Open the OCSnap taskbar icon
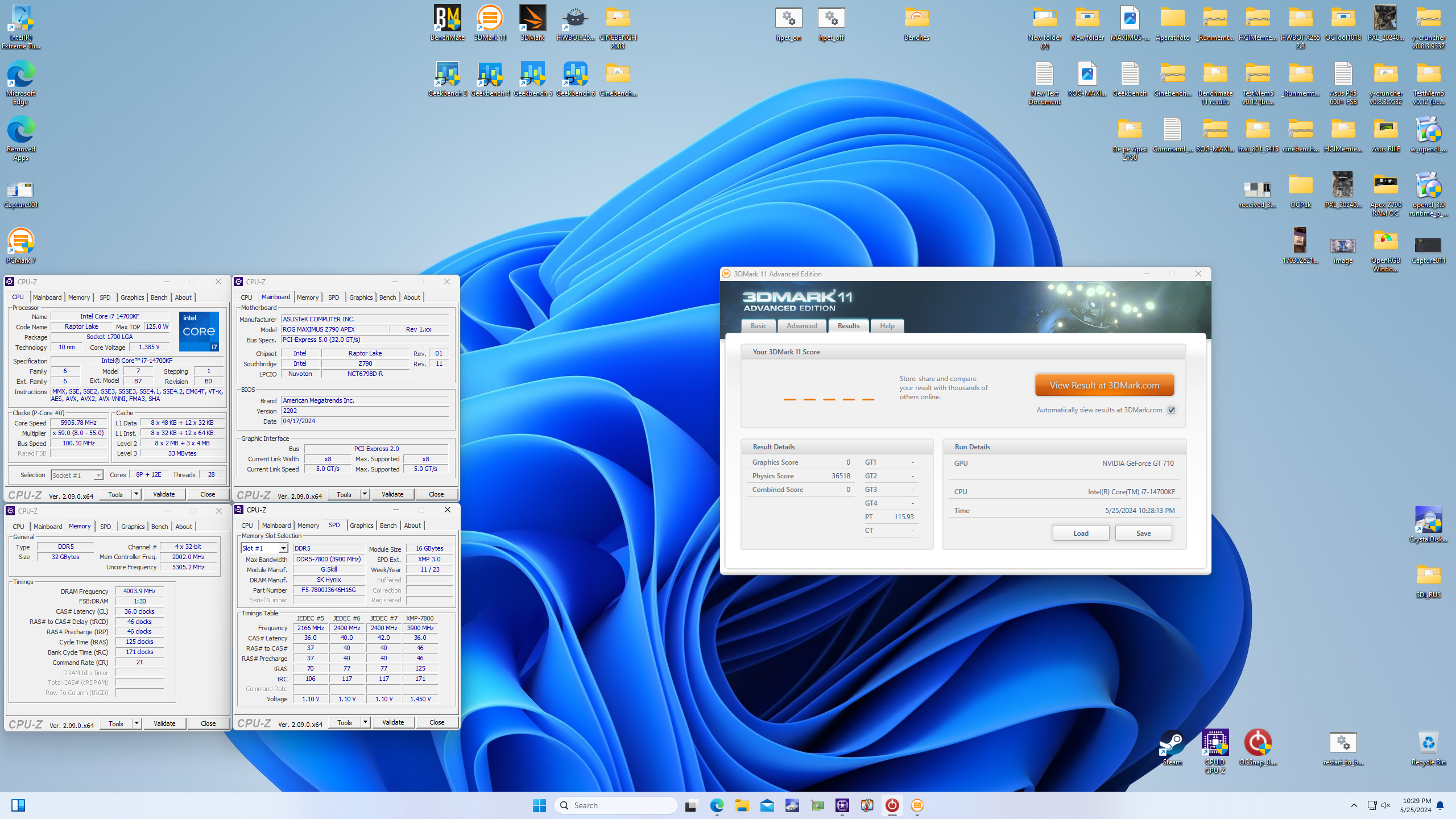1456x819 pixels. pos(892,805)
